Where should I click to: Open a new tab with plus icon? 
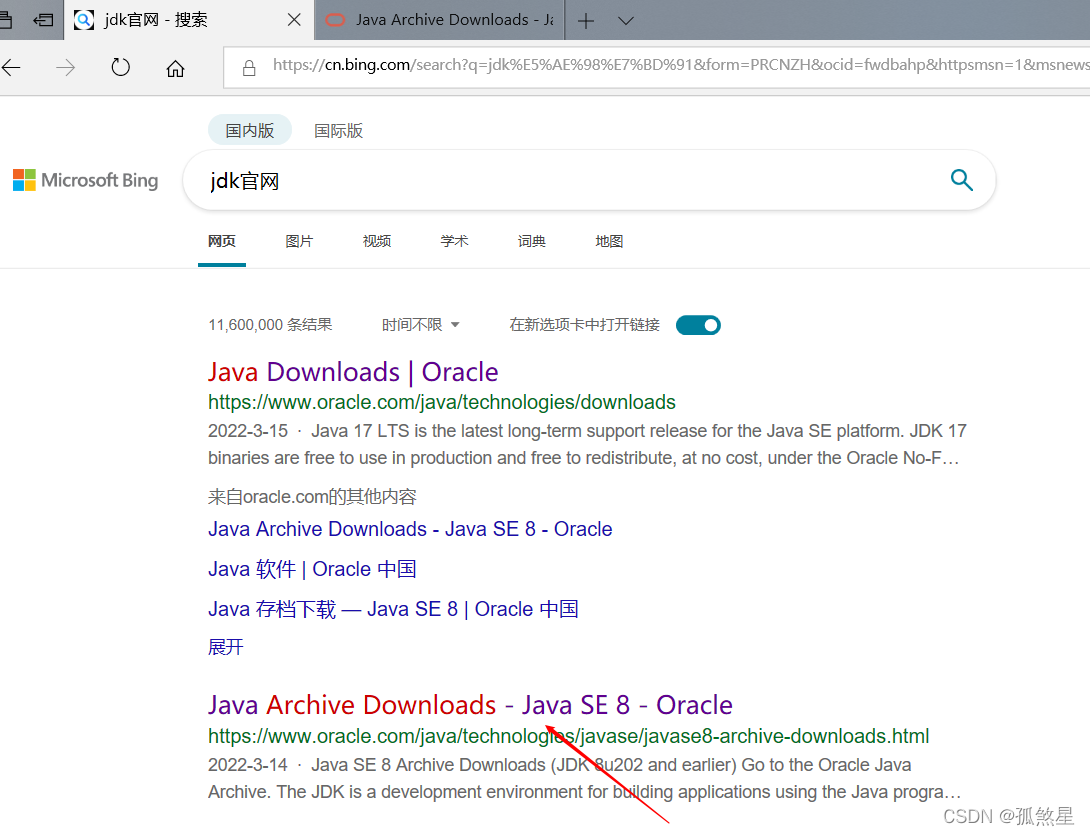tap(586, 21)
